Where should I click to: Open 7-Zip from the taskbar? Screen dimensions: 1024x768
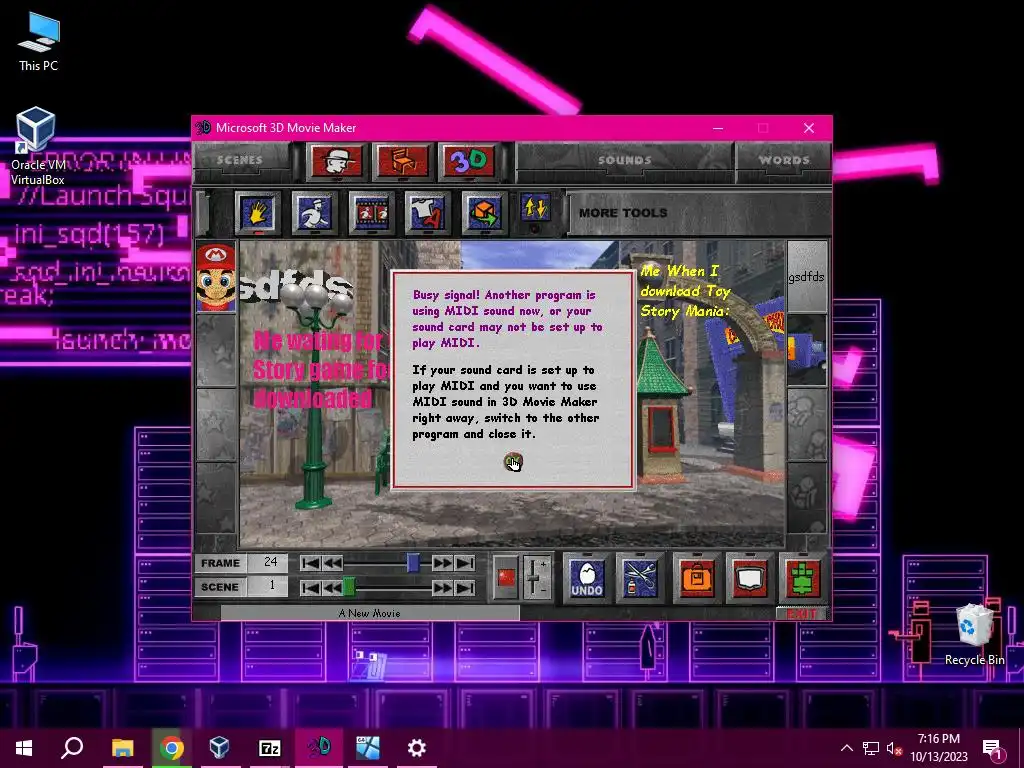269,748
